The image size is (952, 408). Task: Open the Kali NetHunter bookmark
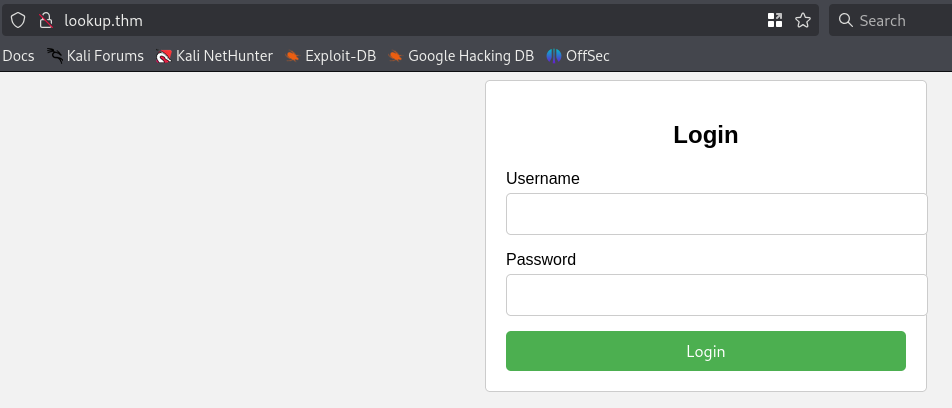215,56
